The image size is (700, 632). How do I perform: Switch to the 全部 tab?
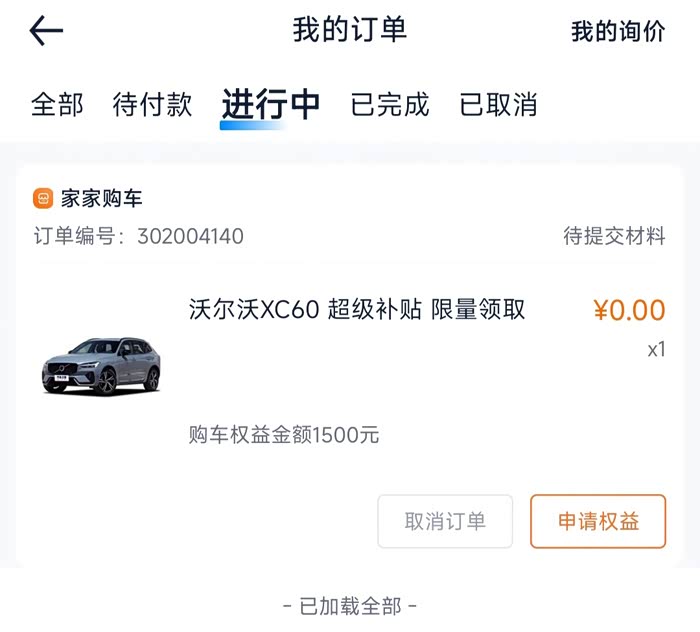[57, 104]
